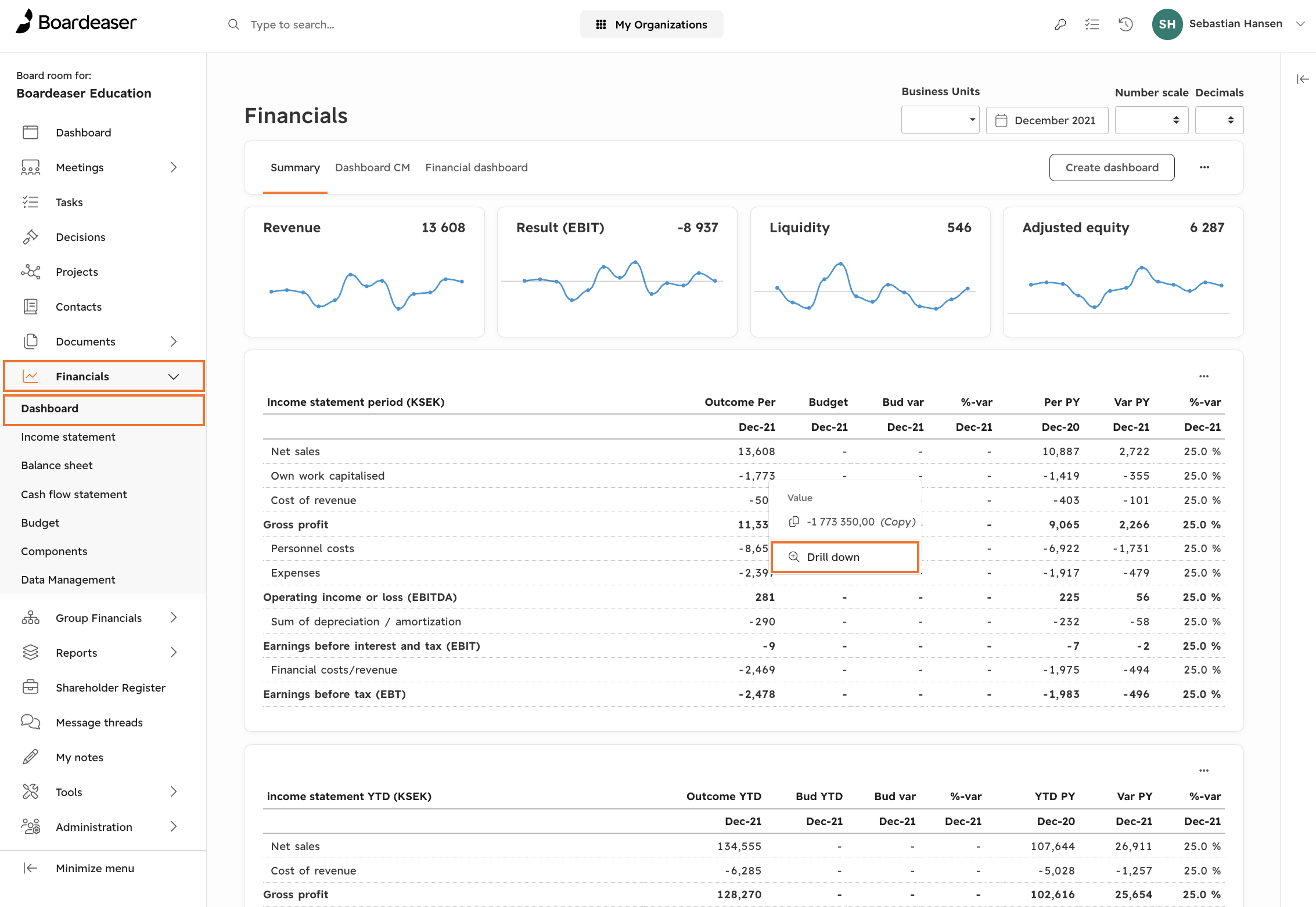
Task: Click the Documents icon in sidebar
Action: click(31, 341)
